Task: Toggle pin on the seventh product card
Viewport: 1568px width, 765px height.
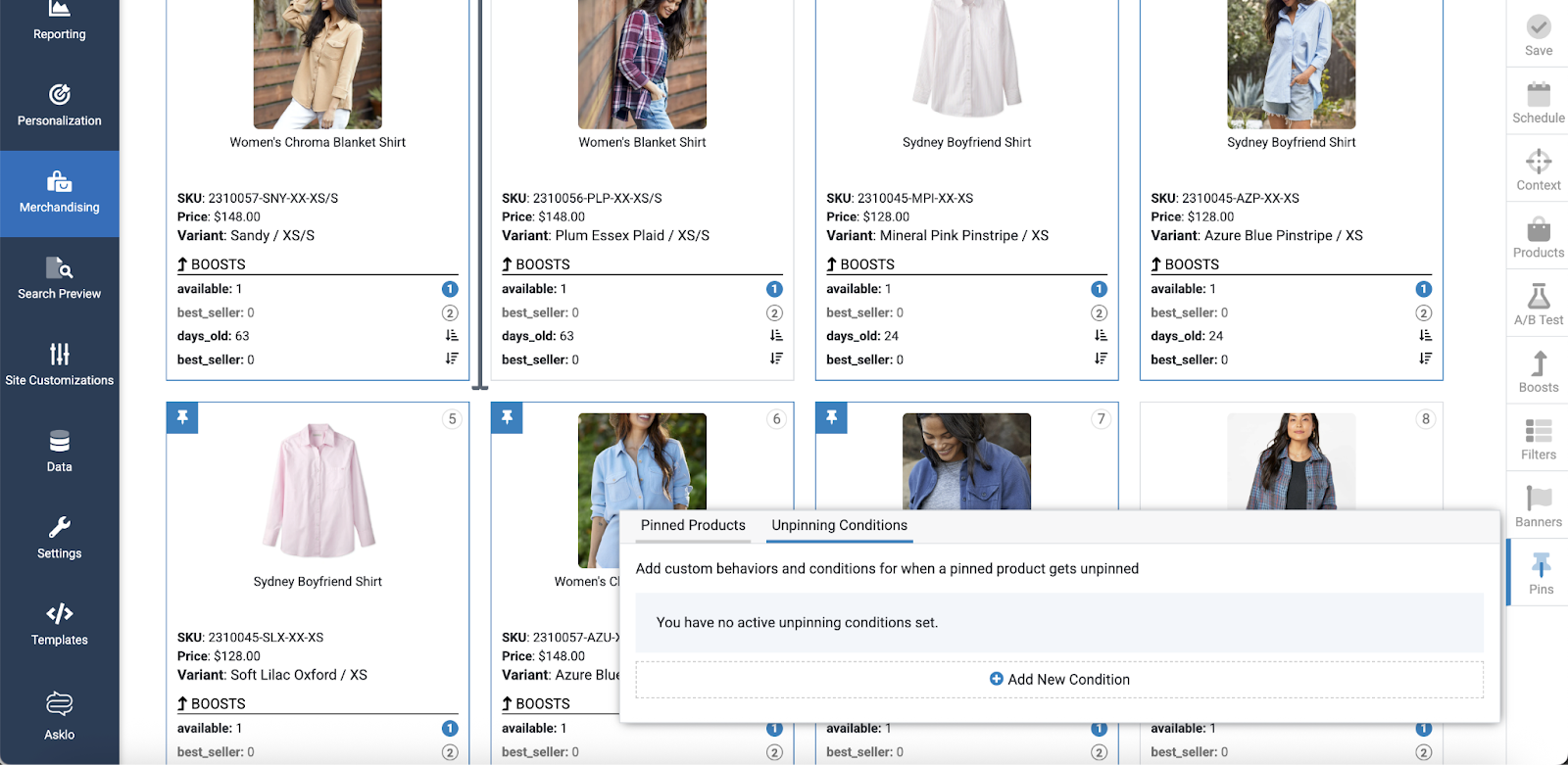Action: tap(831, 418)
